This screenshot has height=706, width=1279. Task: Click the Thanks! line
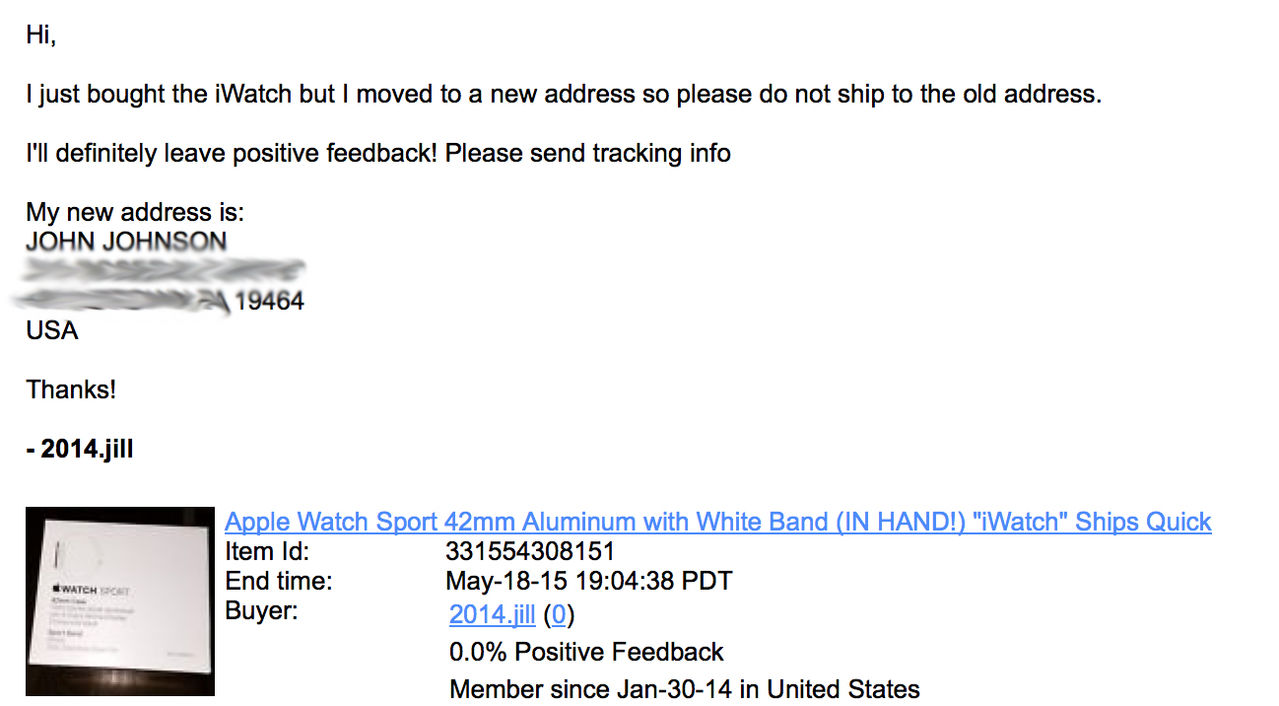(71, 389)
